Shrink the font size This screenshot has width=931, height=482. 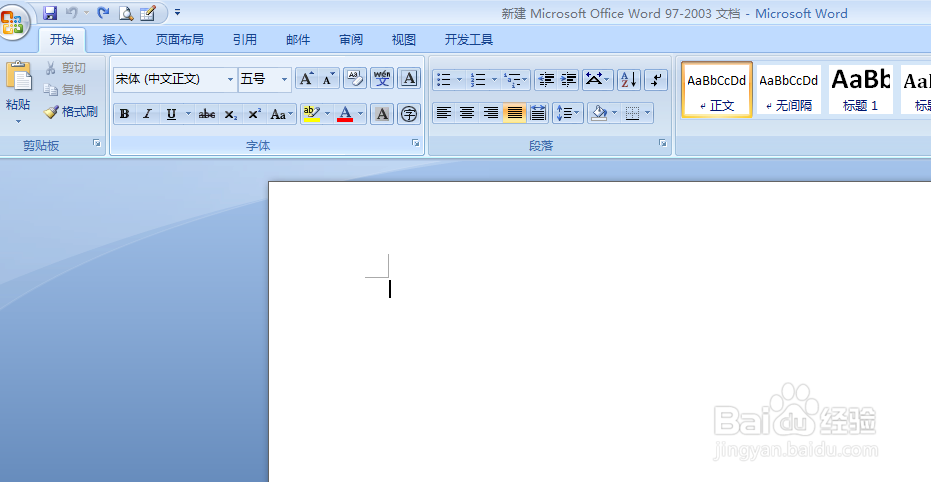[328, 79]
